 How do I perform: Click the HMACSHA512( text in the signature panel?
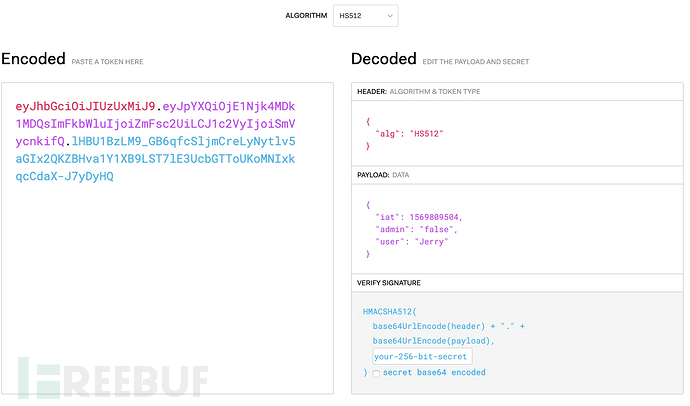pyautogui.click(x=392, y=312)
